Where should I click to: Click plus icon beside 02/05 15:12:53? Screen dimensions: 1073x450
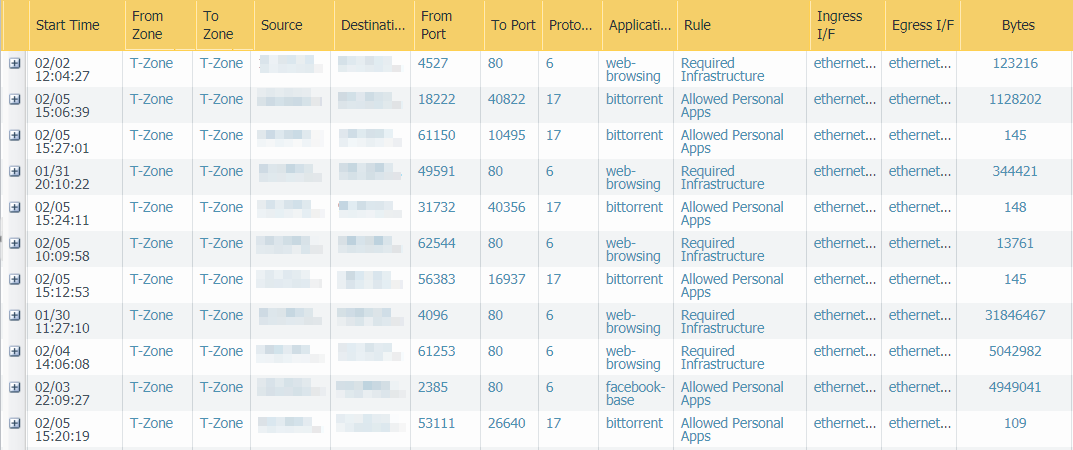pyautogui.click(x=15, y=279)
